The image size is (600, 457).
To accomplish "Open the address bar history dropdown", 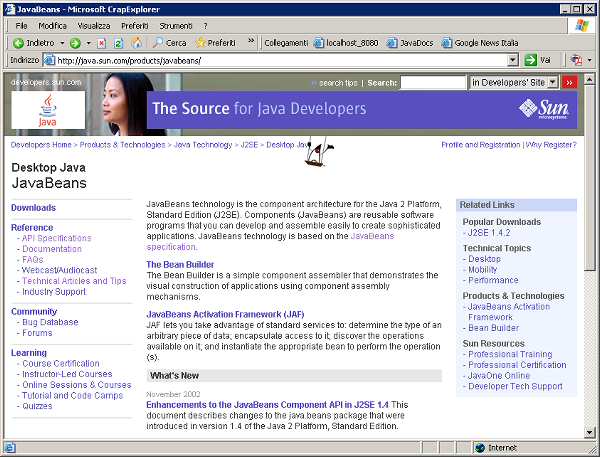I will [513, 60].
